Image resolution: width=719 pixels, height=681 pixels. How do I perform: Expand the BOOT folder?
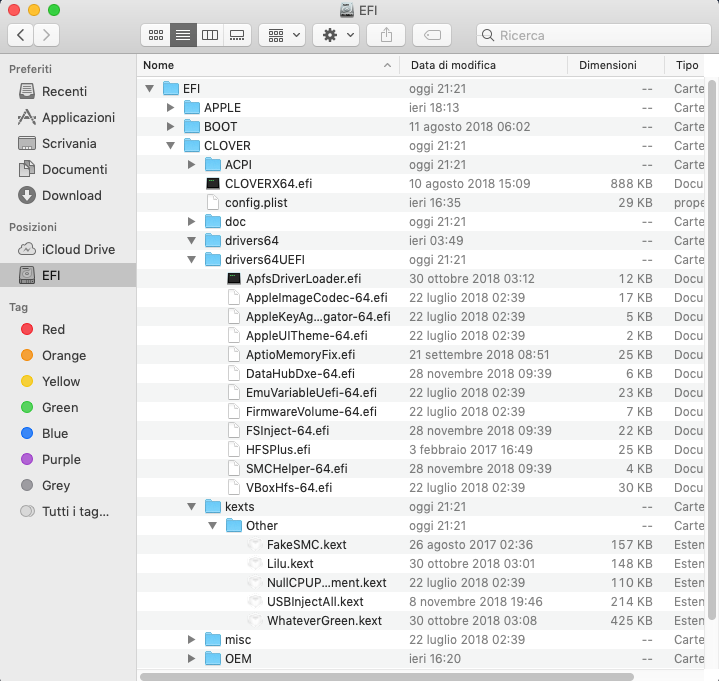[x=171, y=127]
